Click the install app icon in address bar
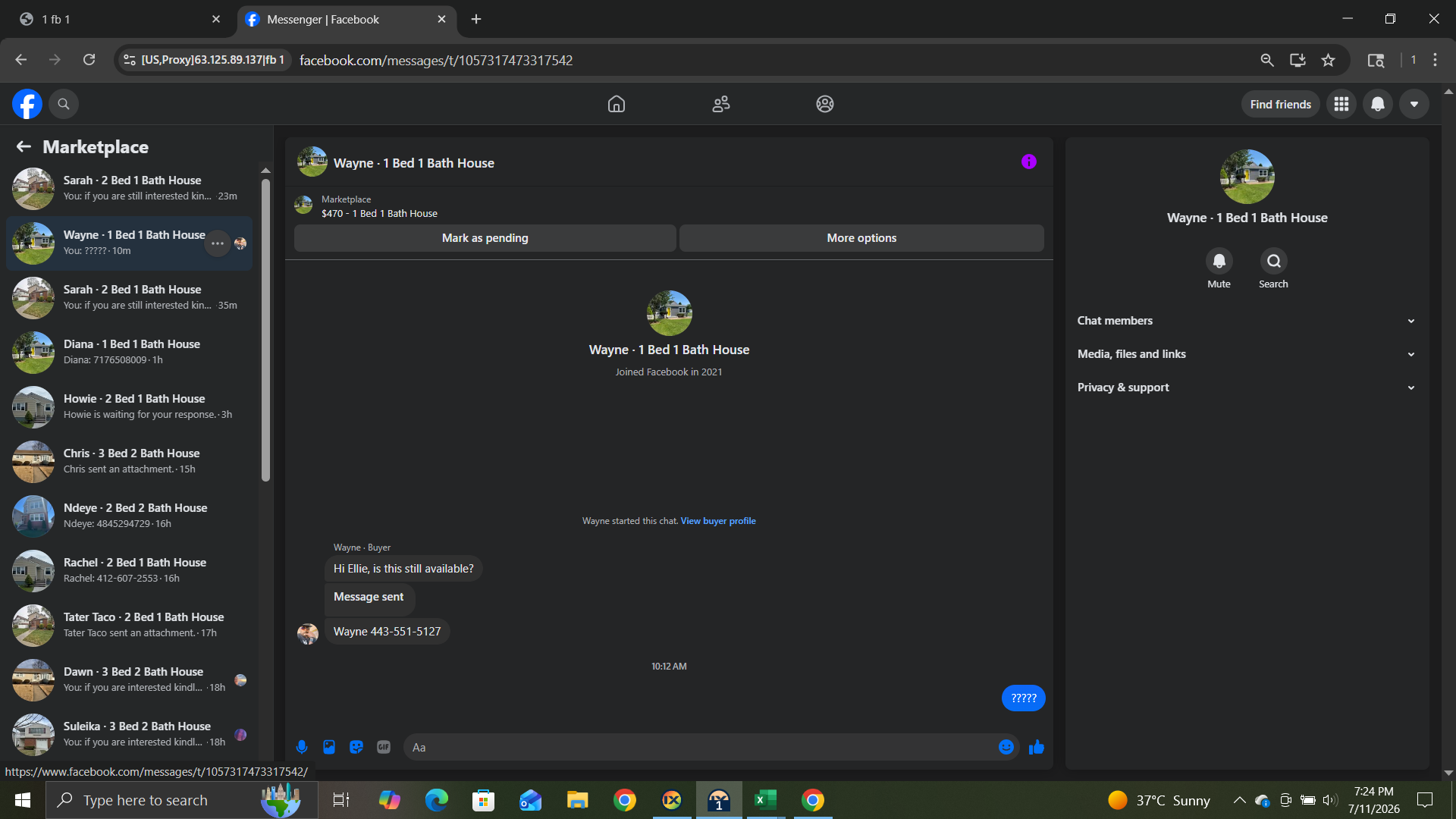Viewport: 1456px width, 819px height. [1298, 60]
